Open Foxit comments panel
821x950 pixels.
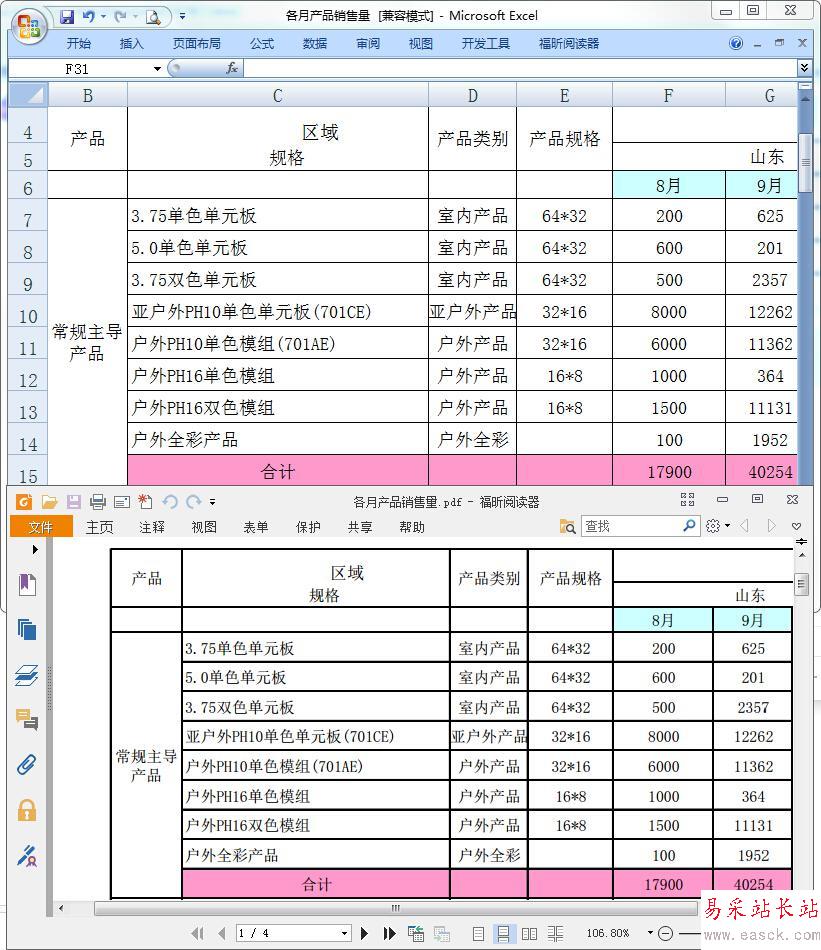[27, 720]
